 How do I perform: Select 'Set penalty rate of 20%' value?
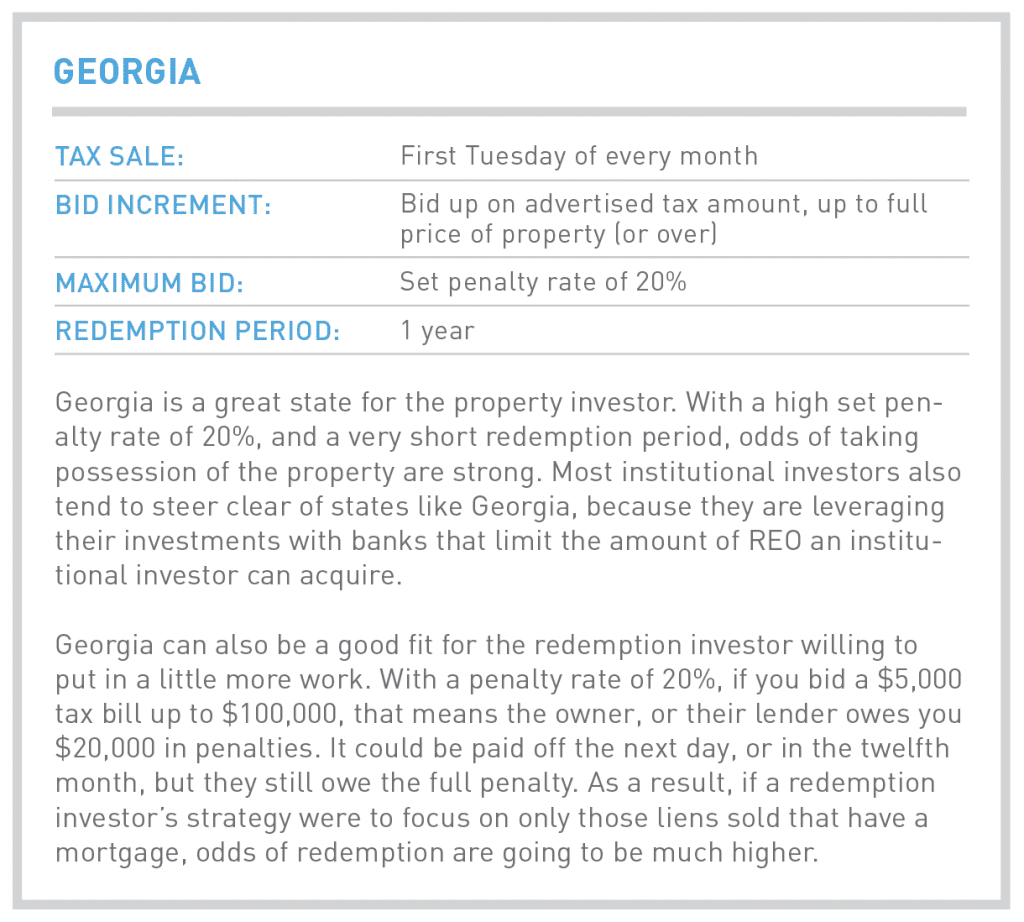click(x=543, y=282)
